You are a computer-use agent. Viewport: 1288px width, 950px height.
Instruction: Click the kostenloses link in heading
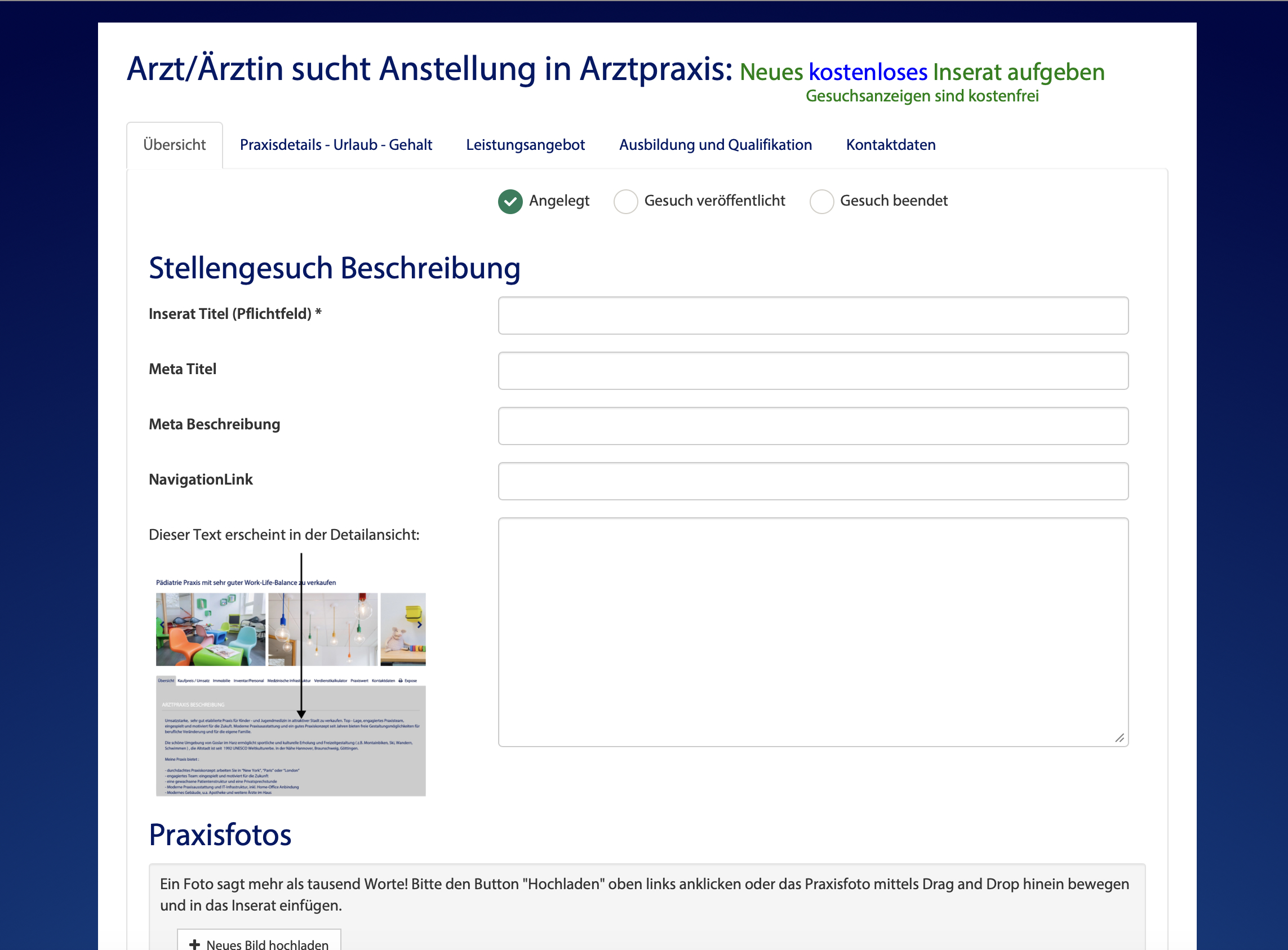click(x=867, y=73)
